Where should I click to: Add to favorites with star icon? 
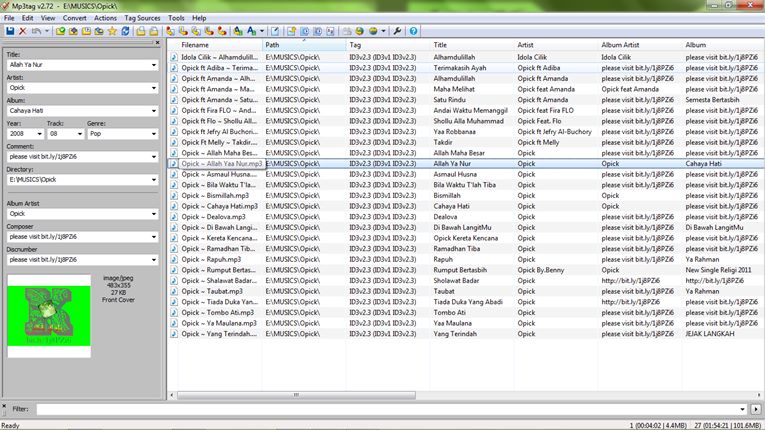point(112,31)
